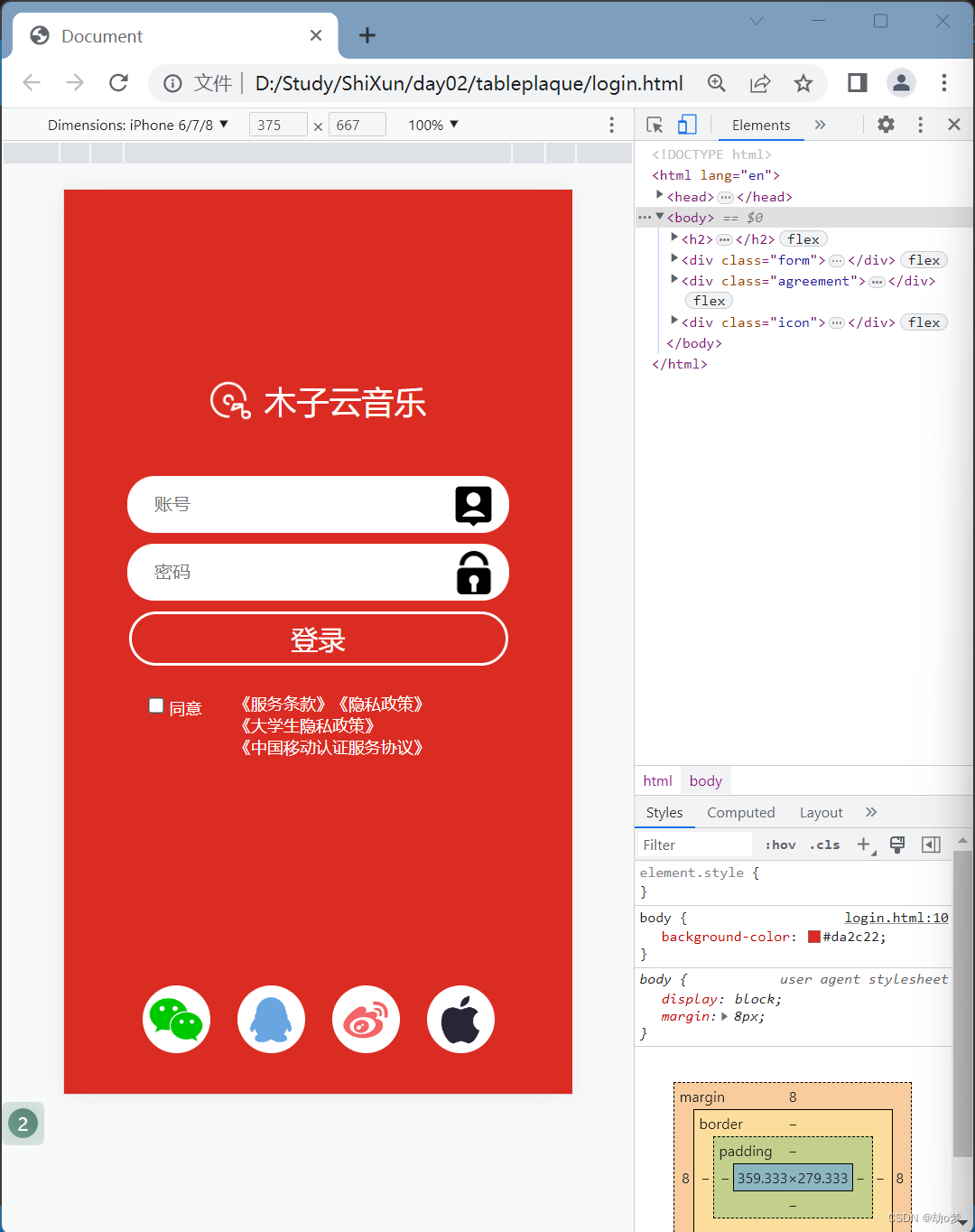Open the DevTools settings gear
The height and width of the screenshot is (1232, 975).
pos(886,125)
